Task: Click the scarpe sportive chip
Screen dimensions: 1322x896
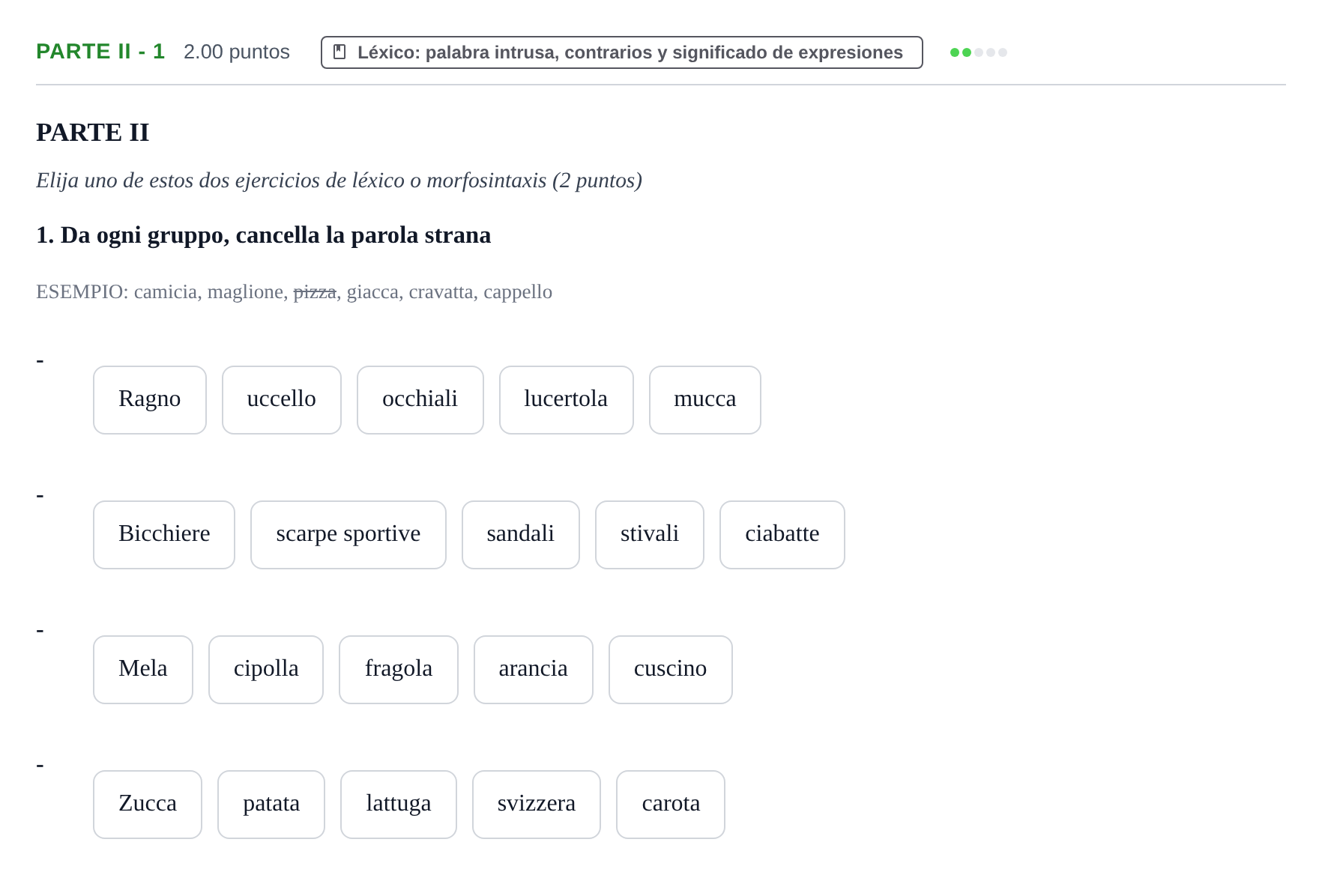Action: coord(348,535)
